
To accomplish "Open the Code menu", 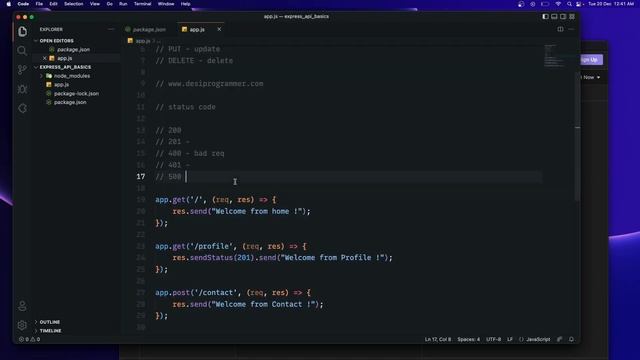I will click(23, 4).
